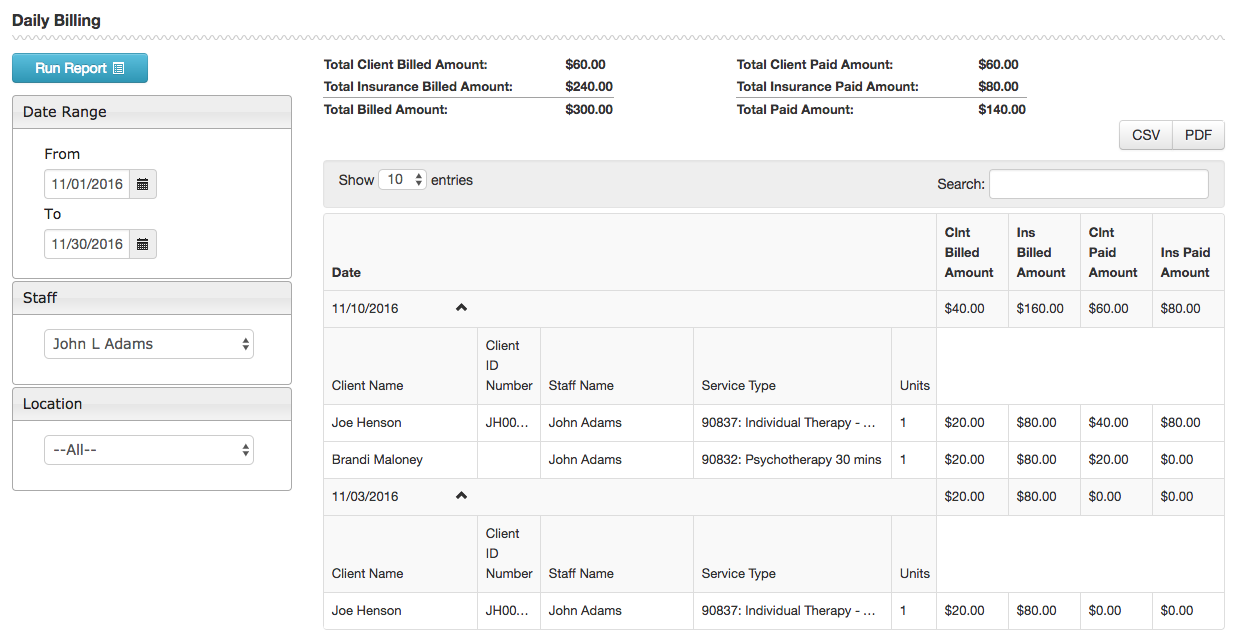Select the Brandi Maloney client row
The height and width of the screenshot is (639, 1234).
[x=377, y=460]
